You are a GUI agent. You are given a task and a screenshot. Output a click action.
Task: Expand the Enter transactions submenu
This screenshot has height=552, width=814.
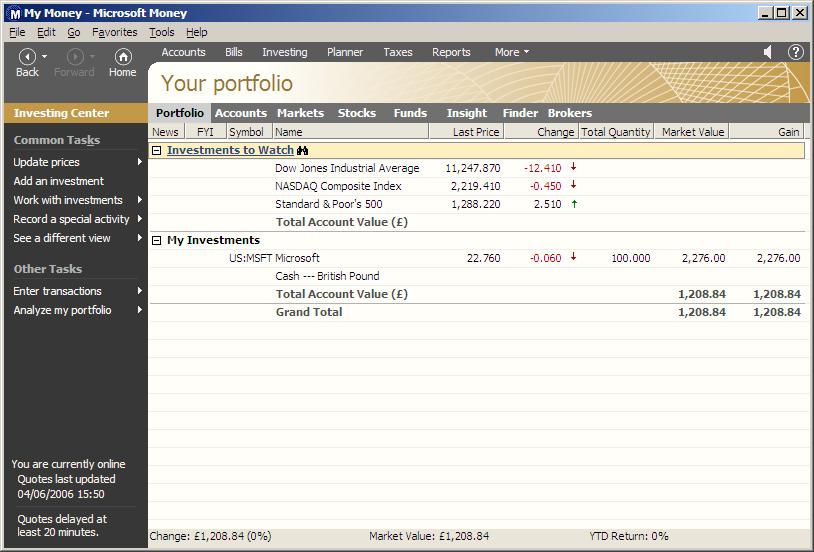pos(140,291)
